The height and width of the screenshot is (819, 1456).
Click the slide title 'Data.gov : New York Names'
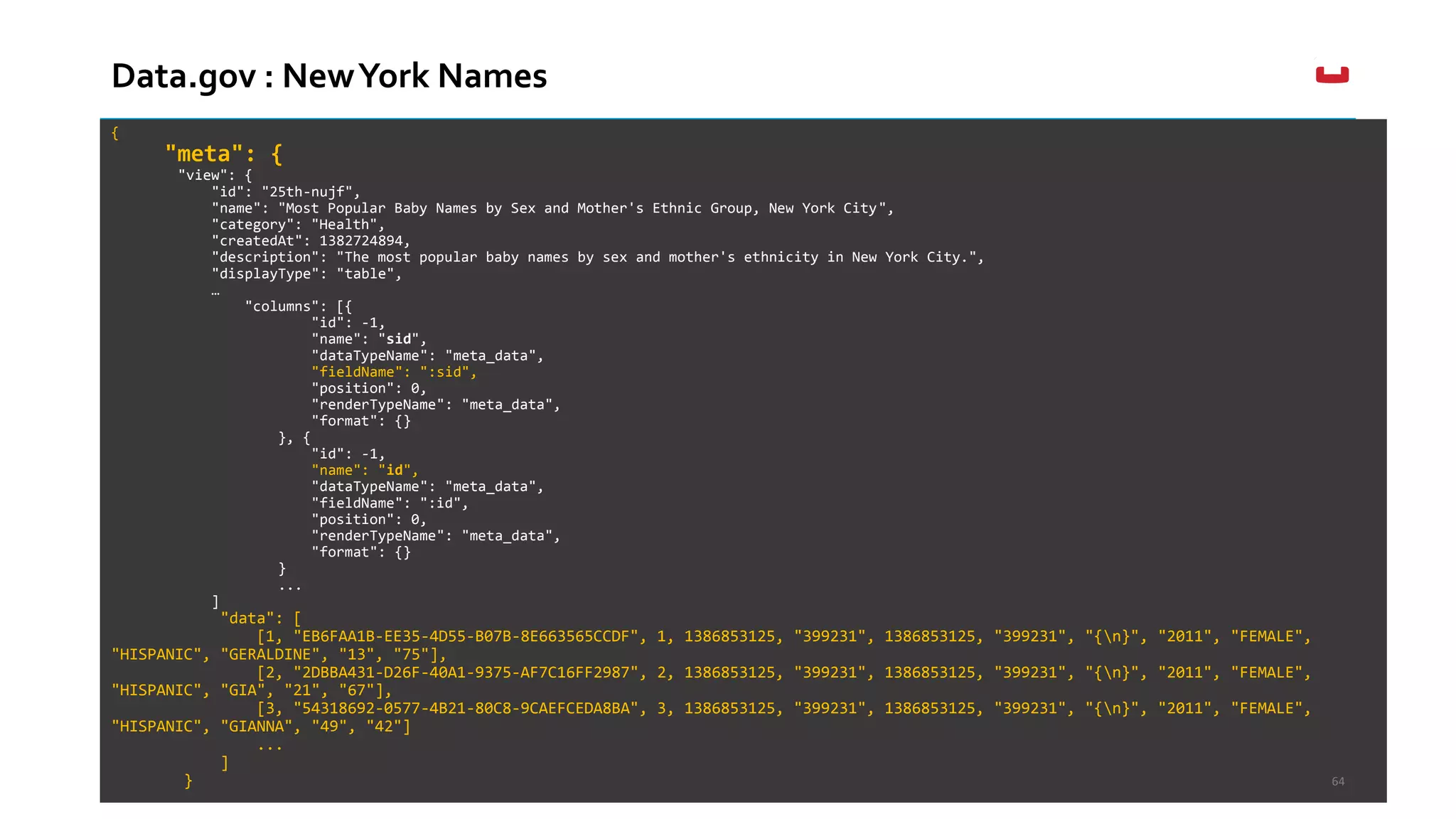point(329,76)
